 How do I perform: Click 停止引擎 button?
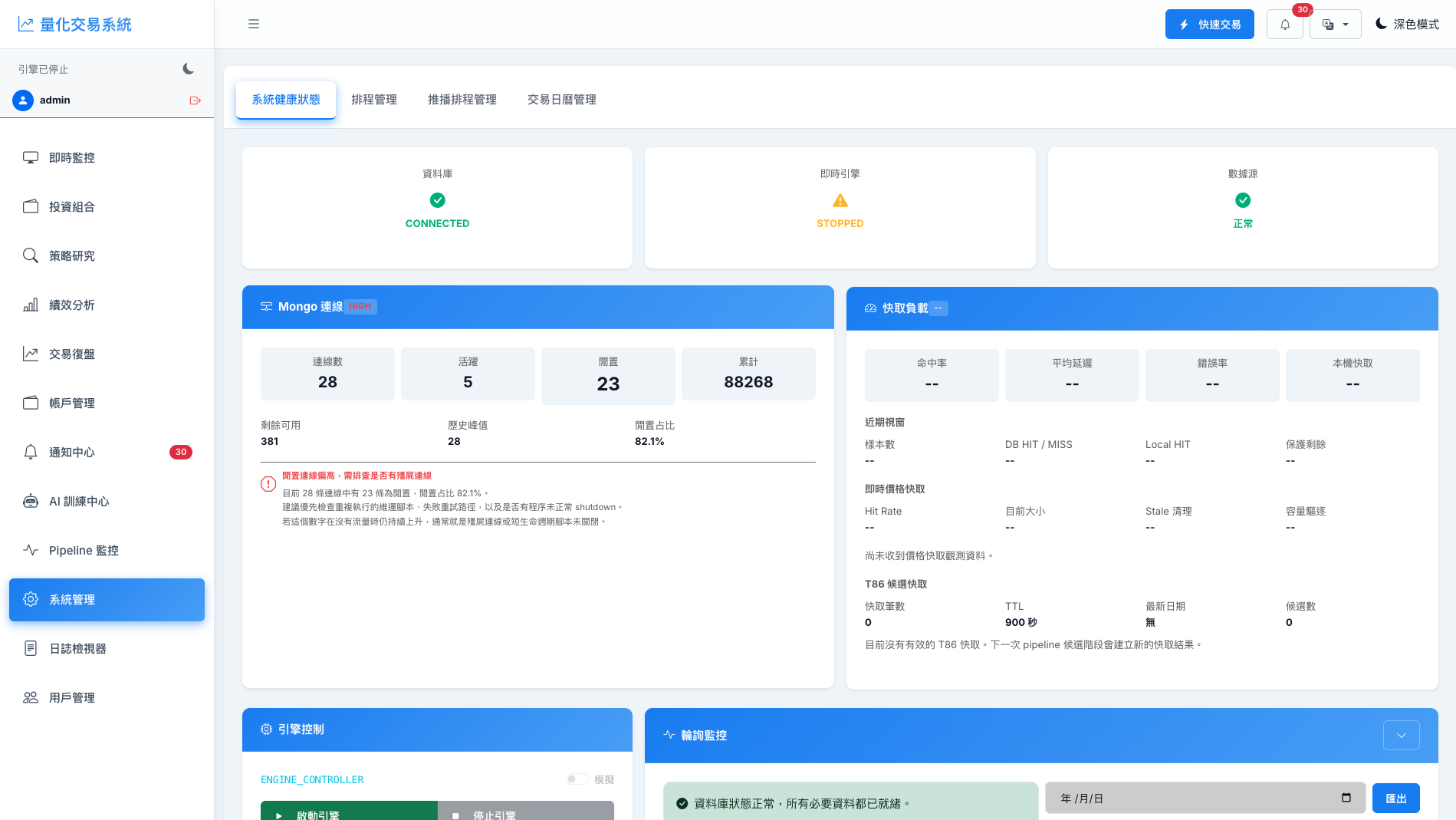[x=526, y=811]
